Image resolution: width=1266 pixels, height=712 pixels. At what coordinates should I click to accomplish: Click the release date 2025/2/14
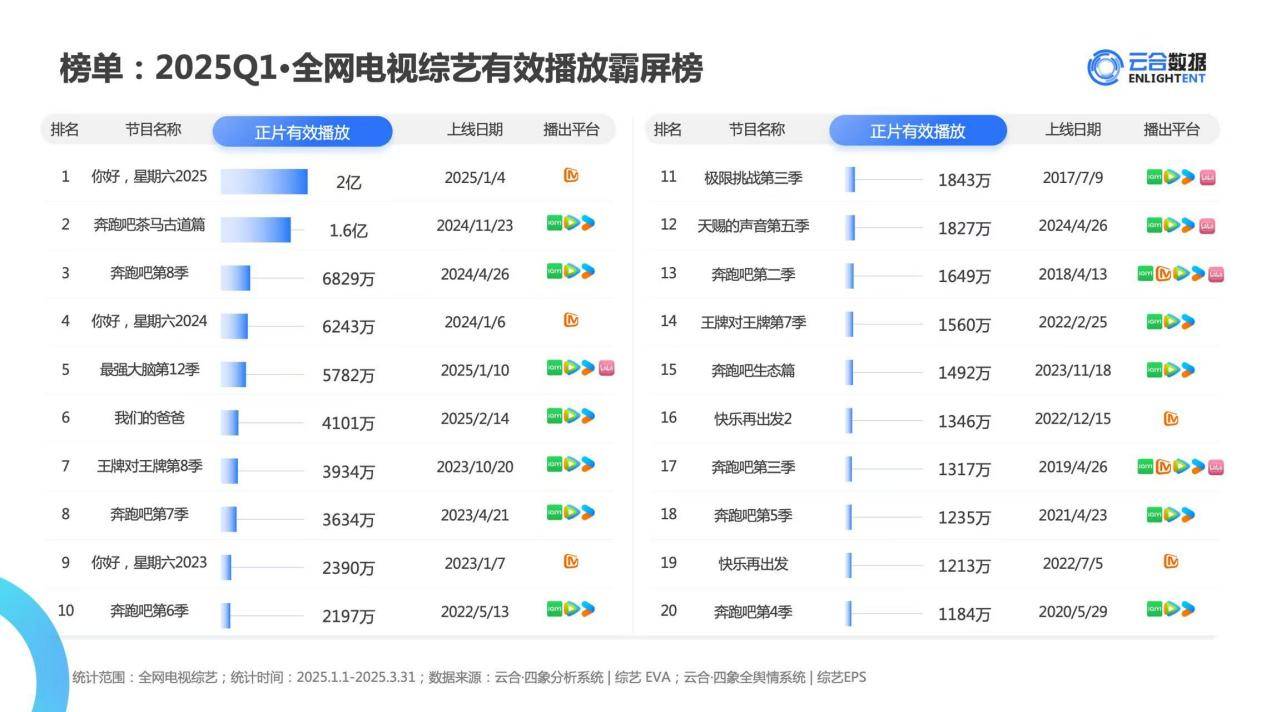(475, 418)
